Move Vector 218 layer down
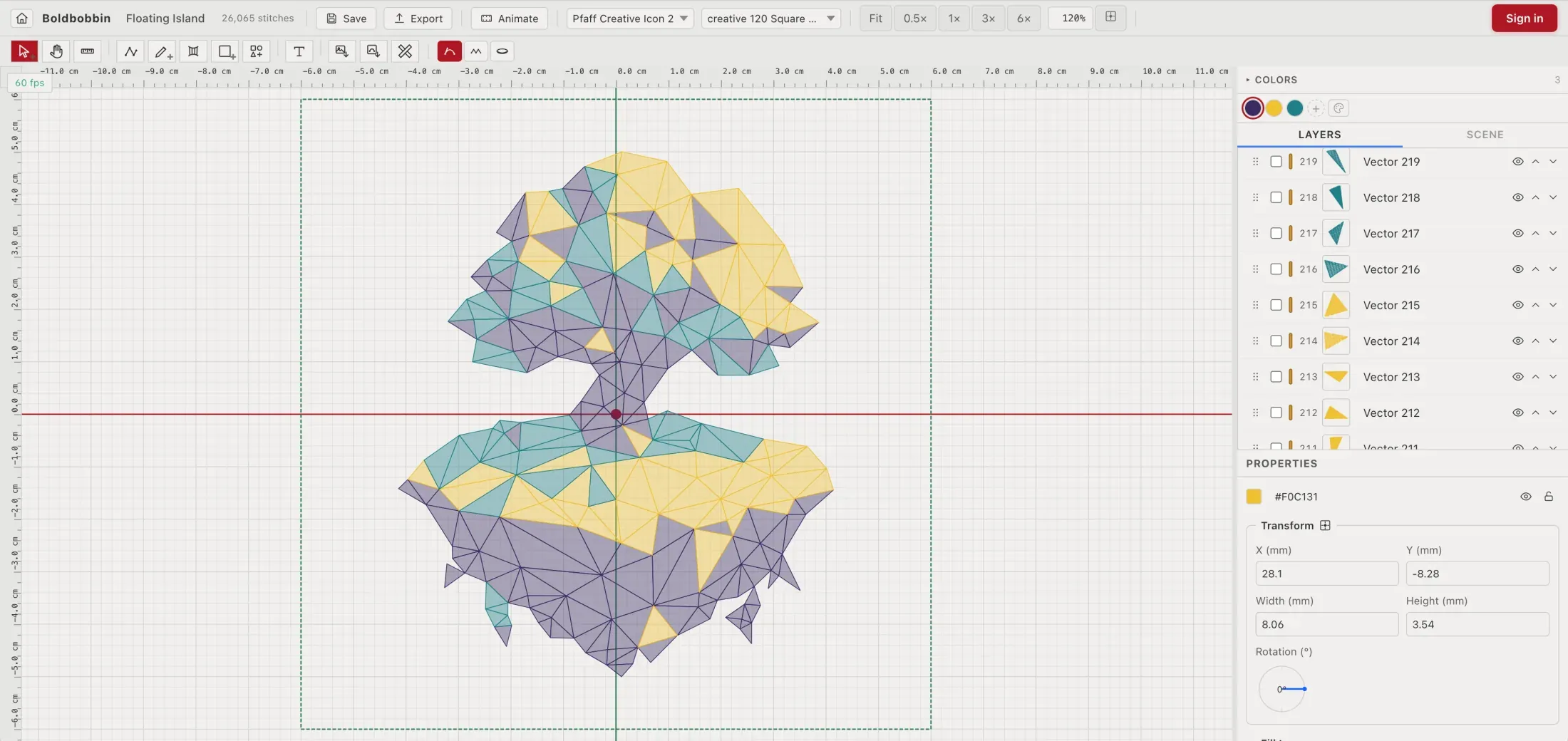The image size is (1568, 741). (1553, 197)
